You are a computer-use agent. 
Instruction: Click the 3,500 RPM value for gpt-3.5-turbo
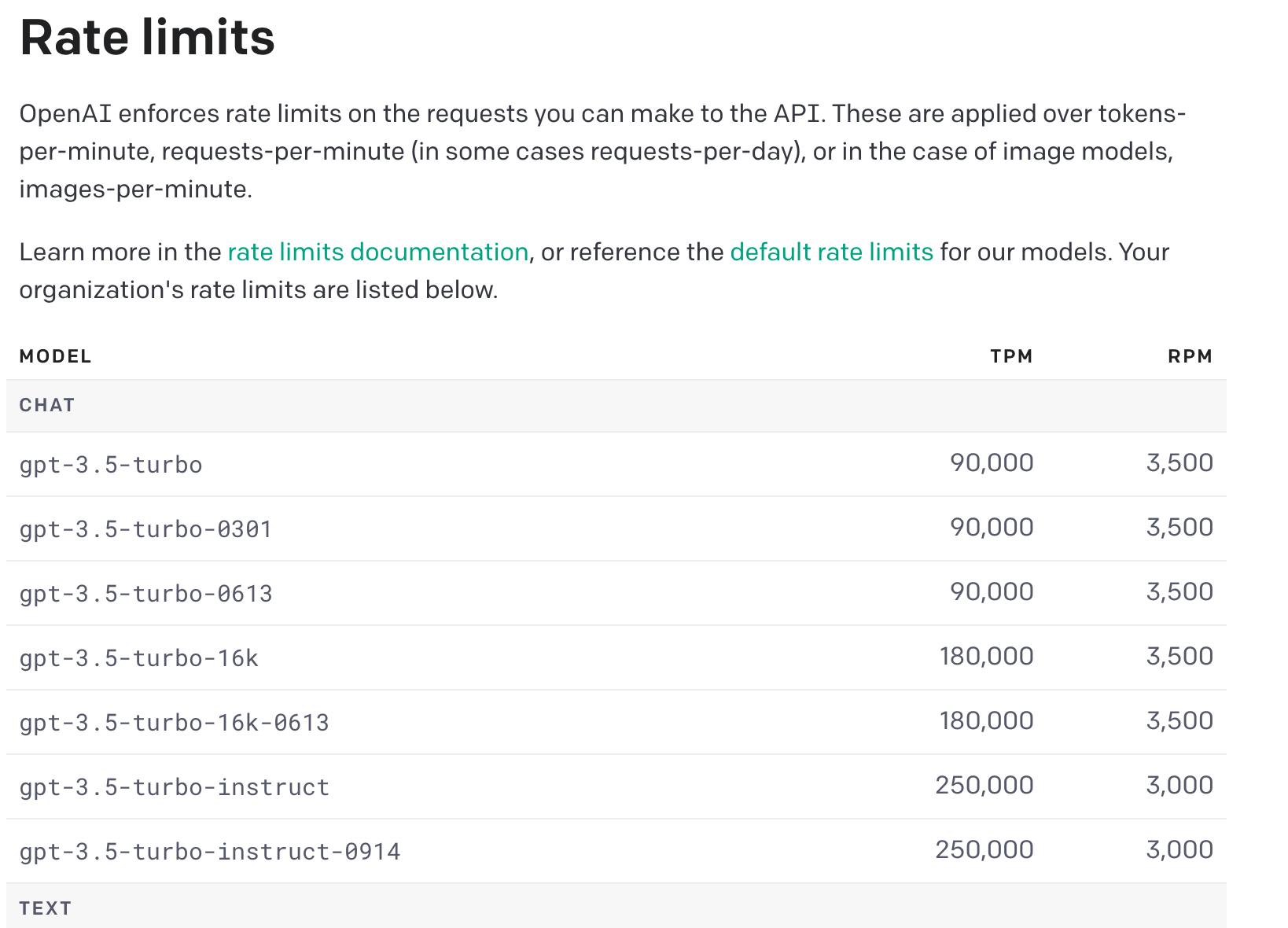pyautogui.click(x=1181, y=463)
